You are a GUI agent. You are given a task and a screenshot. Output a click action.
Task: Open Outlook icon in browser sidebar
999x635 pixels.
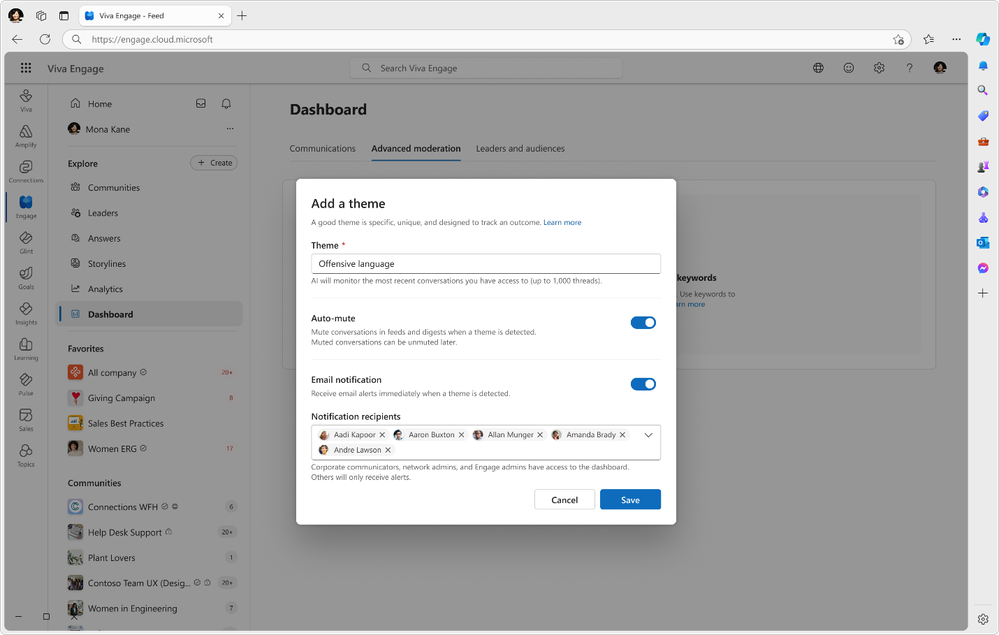click(x=983, y=243)
